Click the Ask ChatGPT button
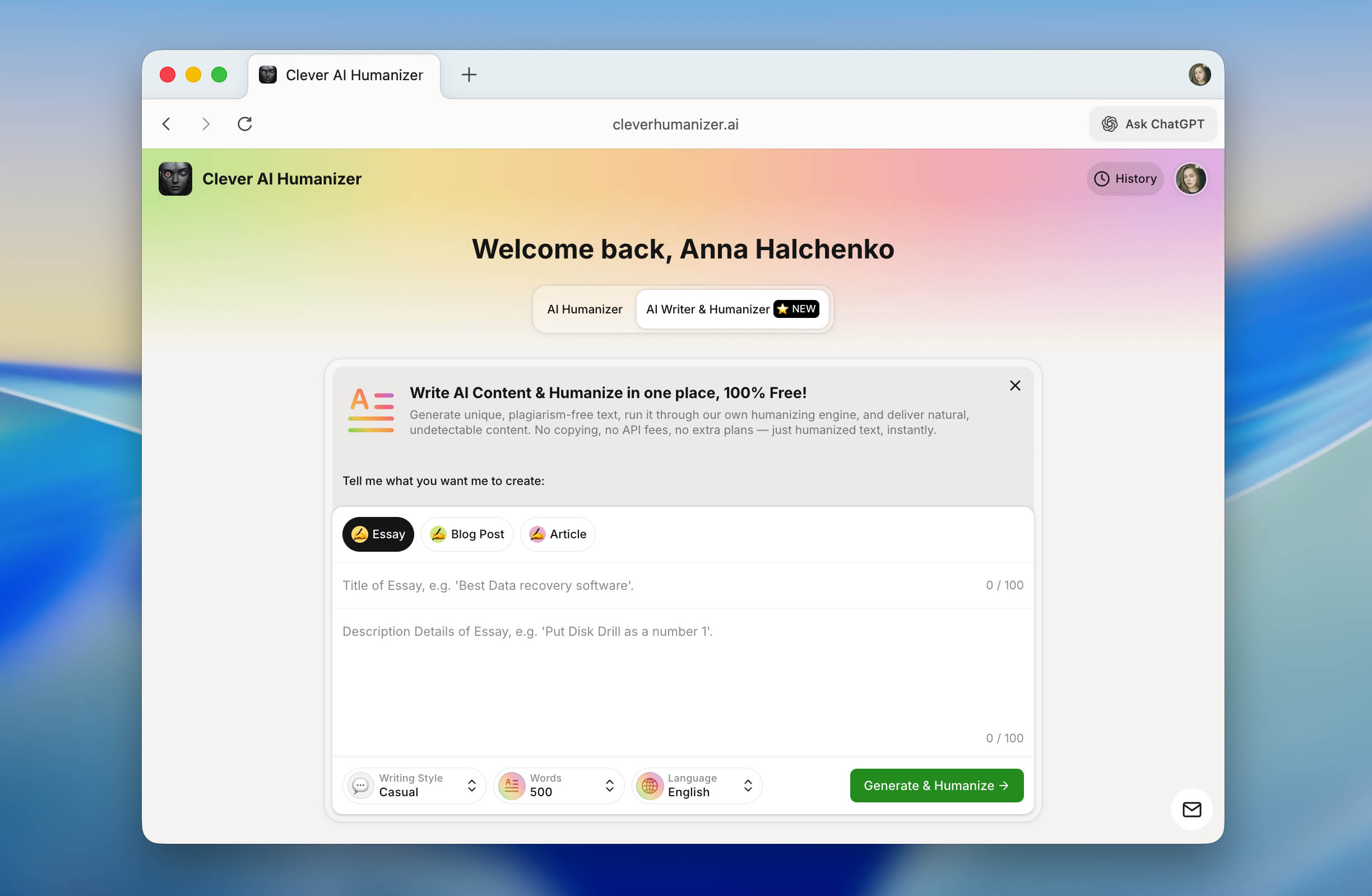Image resolution: width=1372 pixels, height=896 pixels. 1153,124
